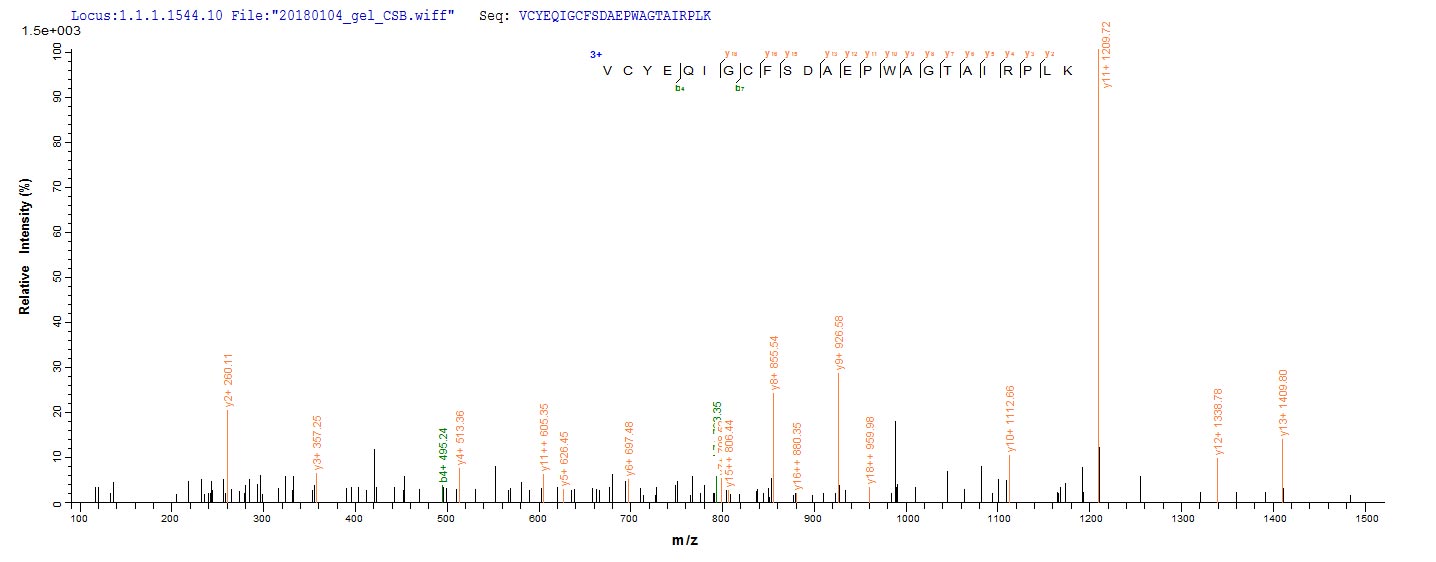Viewport: 1436px width, 562px height.
Task: Click the blue 3+ charge state label
Action: pyautogui.click(x=595, y=55)
